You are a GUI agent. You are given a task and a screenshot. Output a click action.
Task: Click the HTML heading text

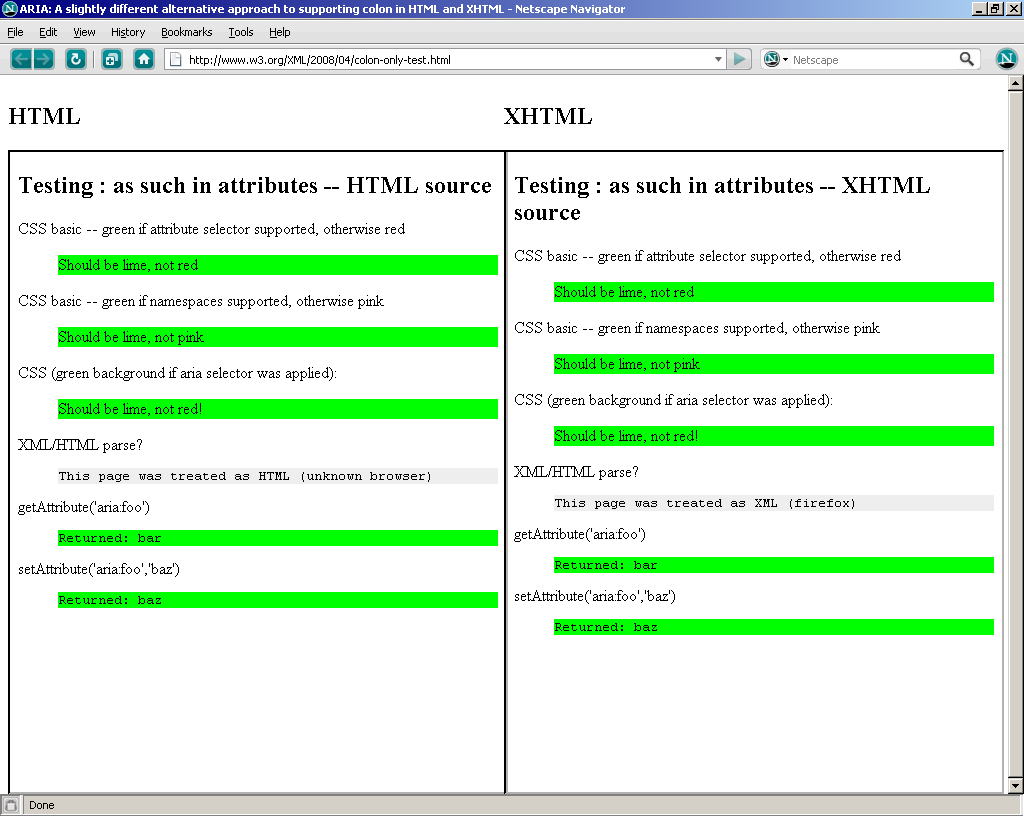coord(44,116)
